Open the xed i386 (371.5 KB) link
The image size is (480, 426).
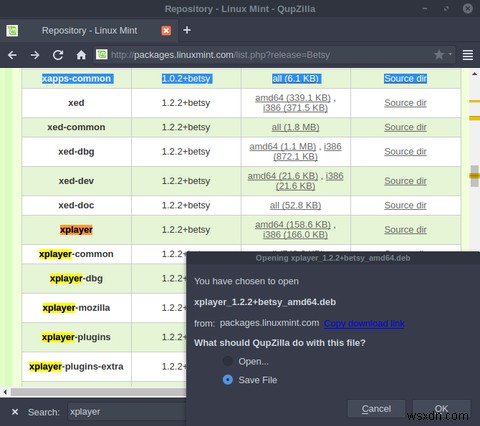295,108
